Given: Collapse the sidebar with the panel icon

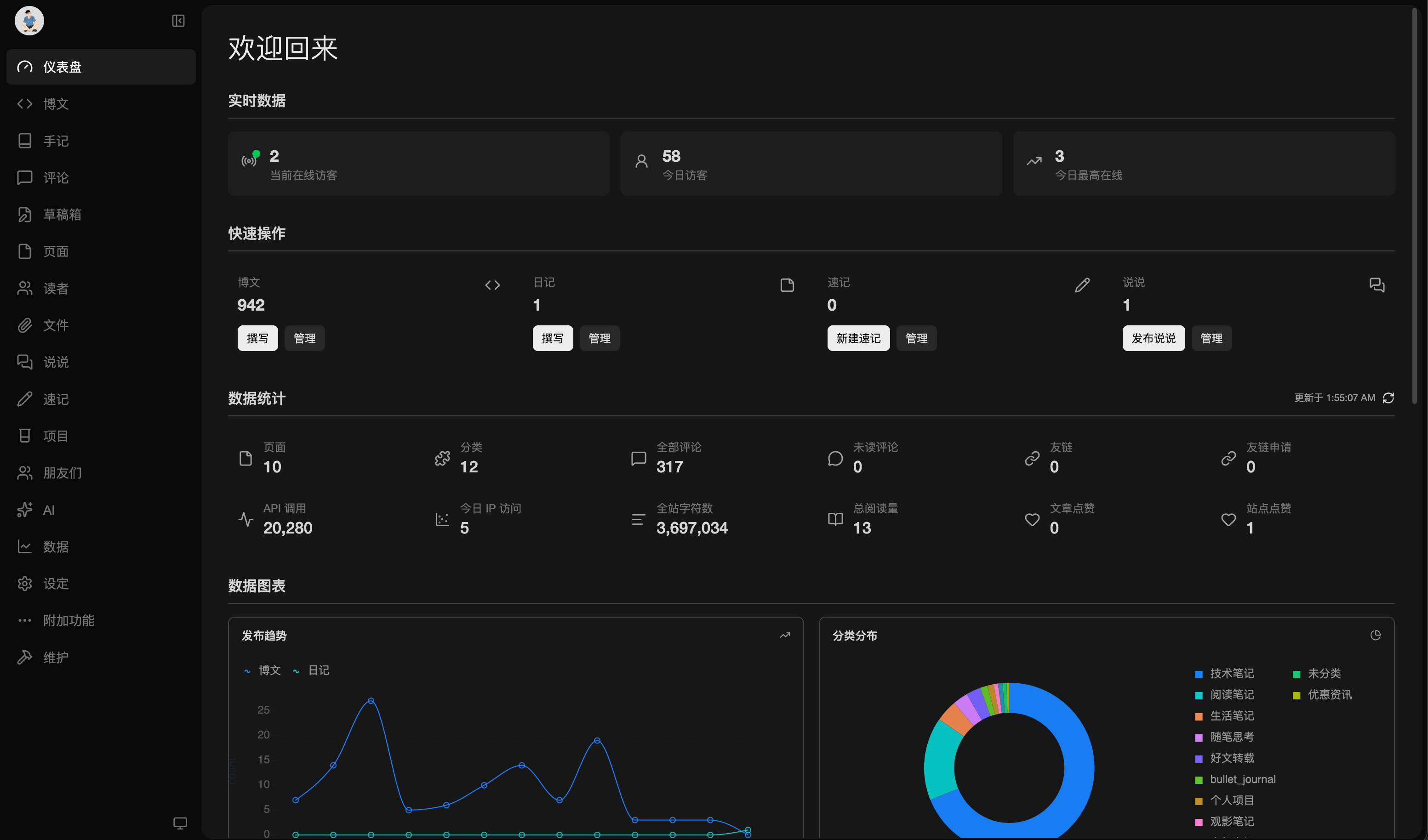Looking at the screenshot, I should [x=178, y=21].
